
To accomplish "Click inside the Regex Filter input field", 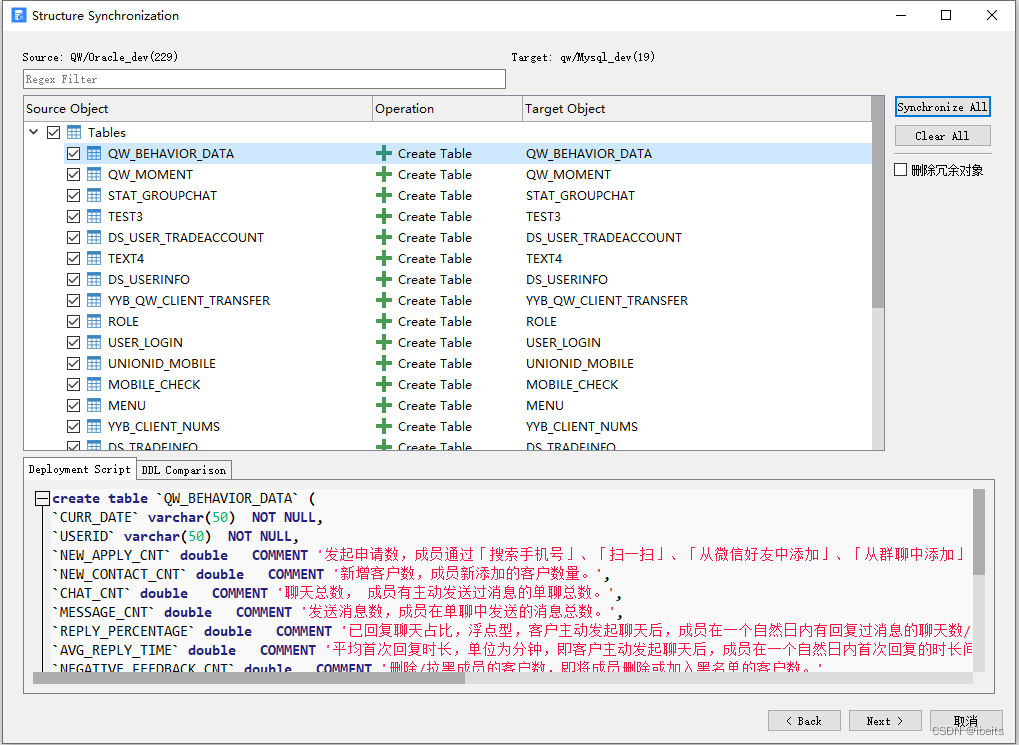I will click(260, 79).
